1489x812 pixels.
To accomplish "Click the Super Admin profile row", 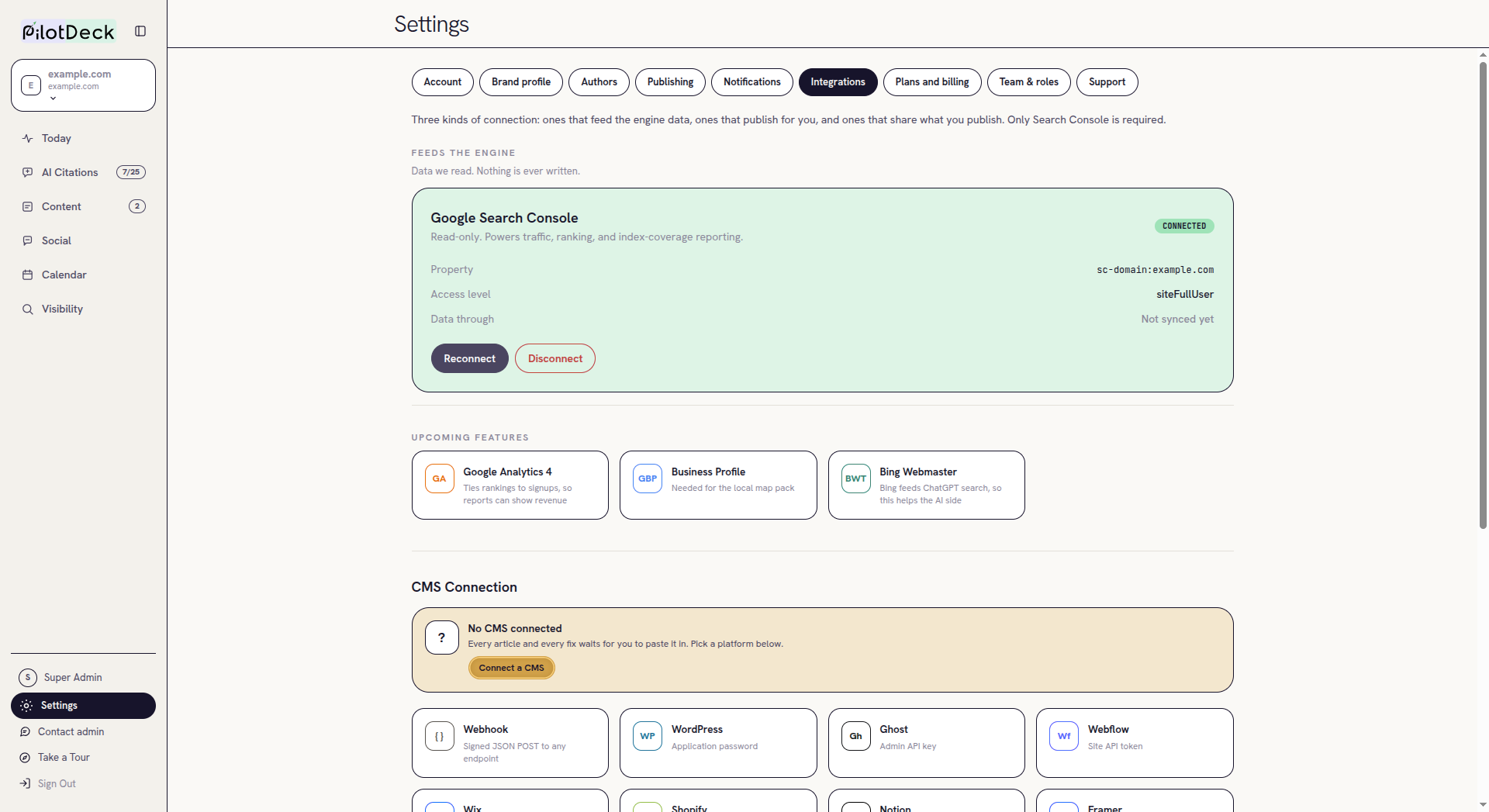I will click(x=84, y=677).
